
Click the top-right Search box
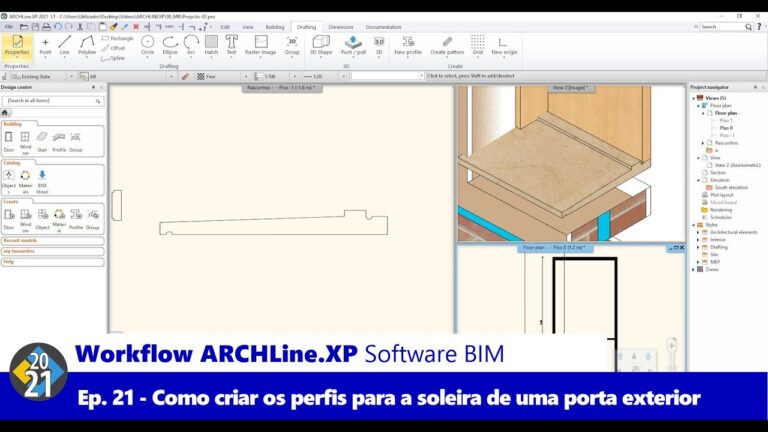tap(726, 27)
